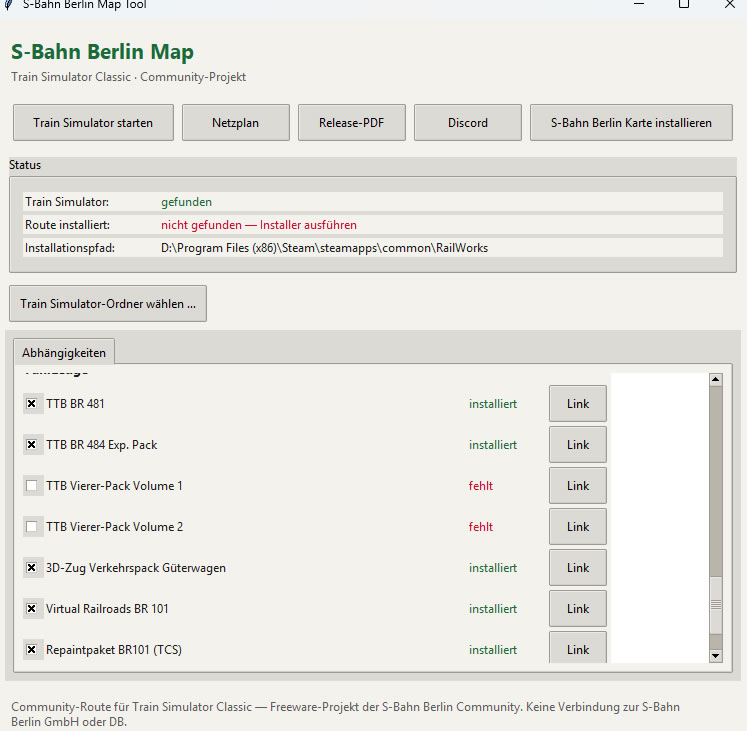The width and height of the screenshot is (747, 731).
Task: Click 'installiert' status of TTB BR 484 Exp. Pack
Action: click(x=493, y=445)
